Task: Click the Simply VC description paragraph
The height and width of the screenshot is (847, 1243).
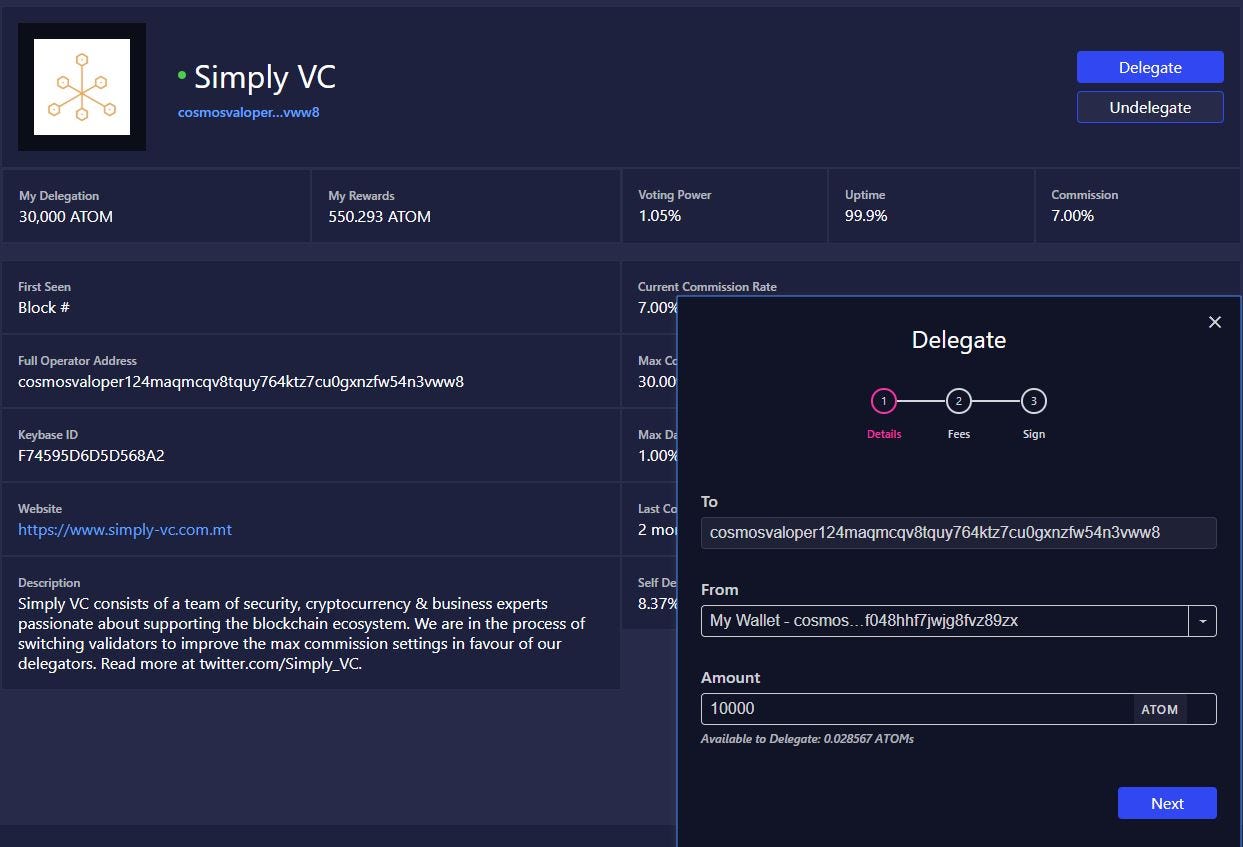Action: (302, 633)
